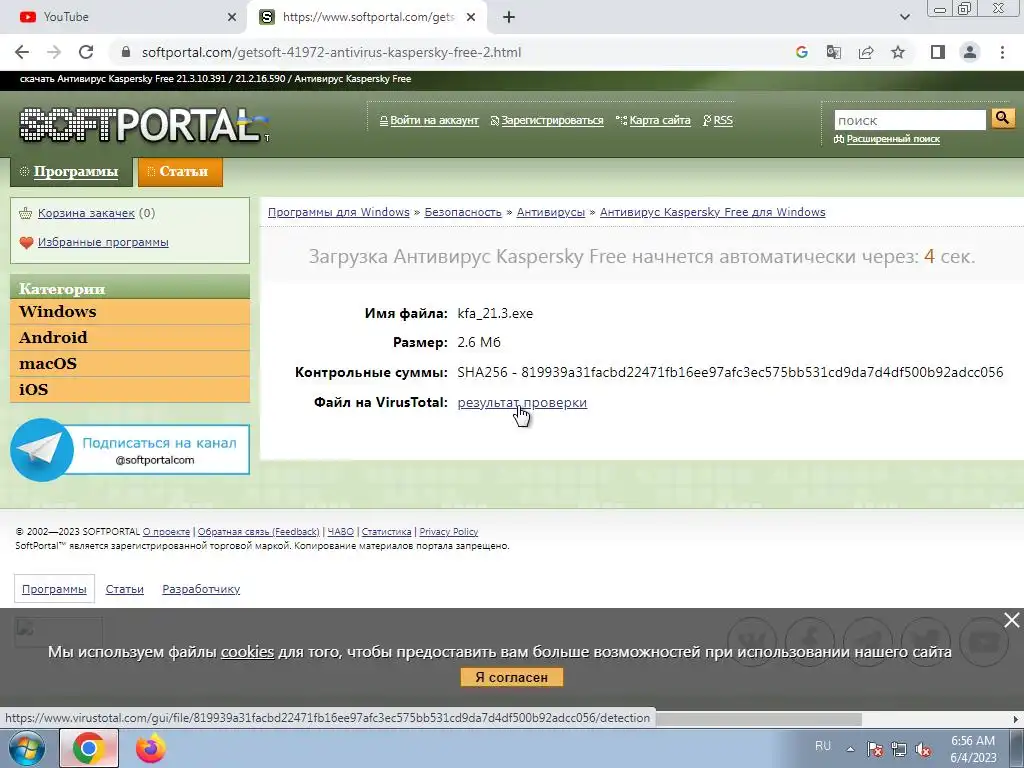Image resolution: width=1024 pixels, height=768 pixels.
Task: Open Избранные программы link
Action: point(103,242)
